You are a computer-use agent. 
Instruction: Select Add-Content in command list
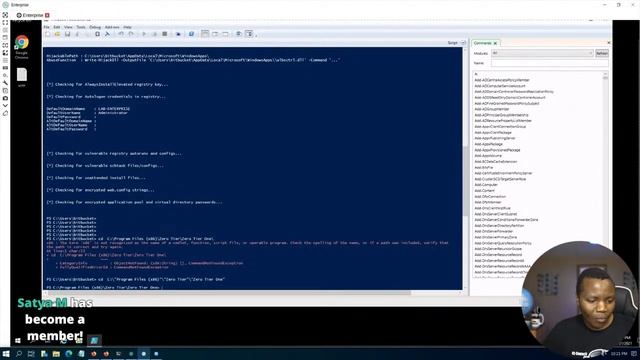[x=484, y=191]
